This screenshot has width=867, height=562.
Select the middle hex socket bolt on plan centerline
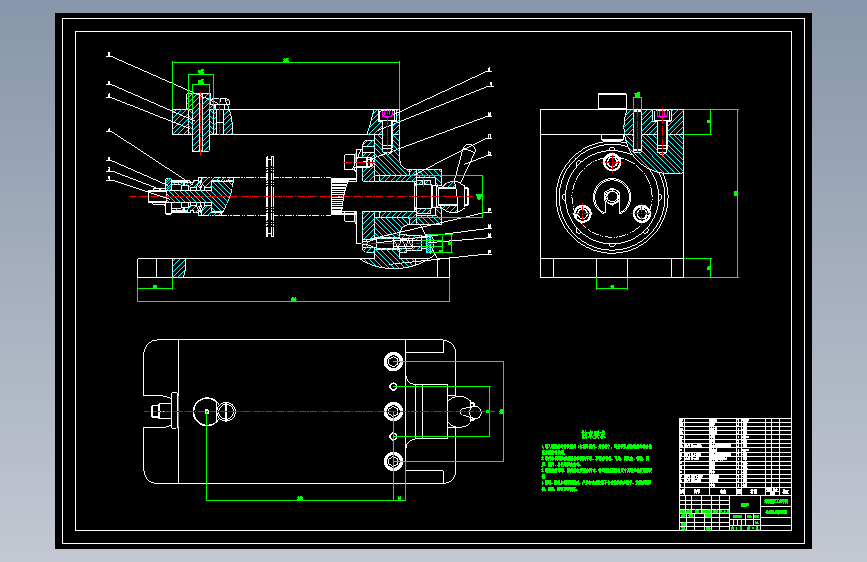pyautogui.click(x=393, y=412)
